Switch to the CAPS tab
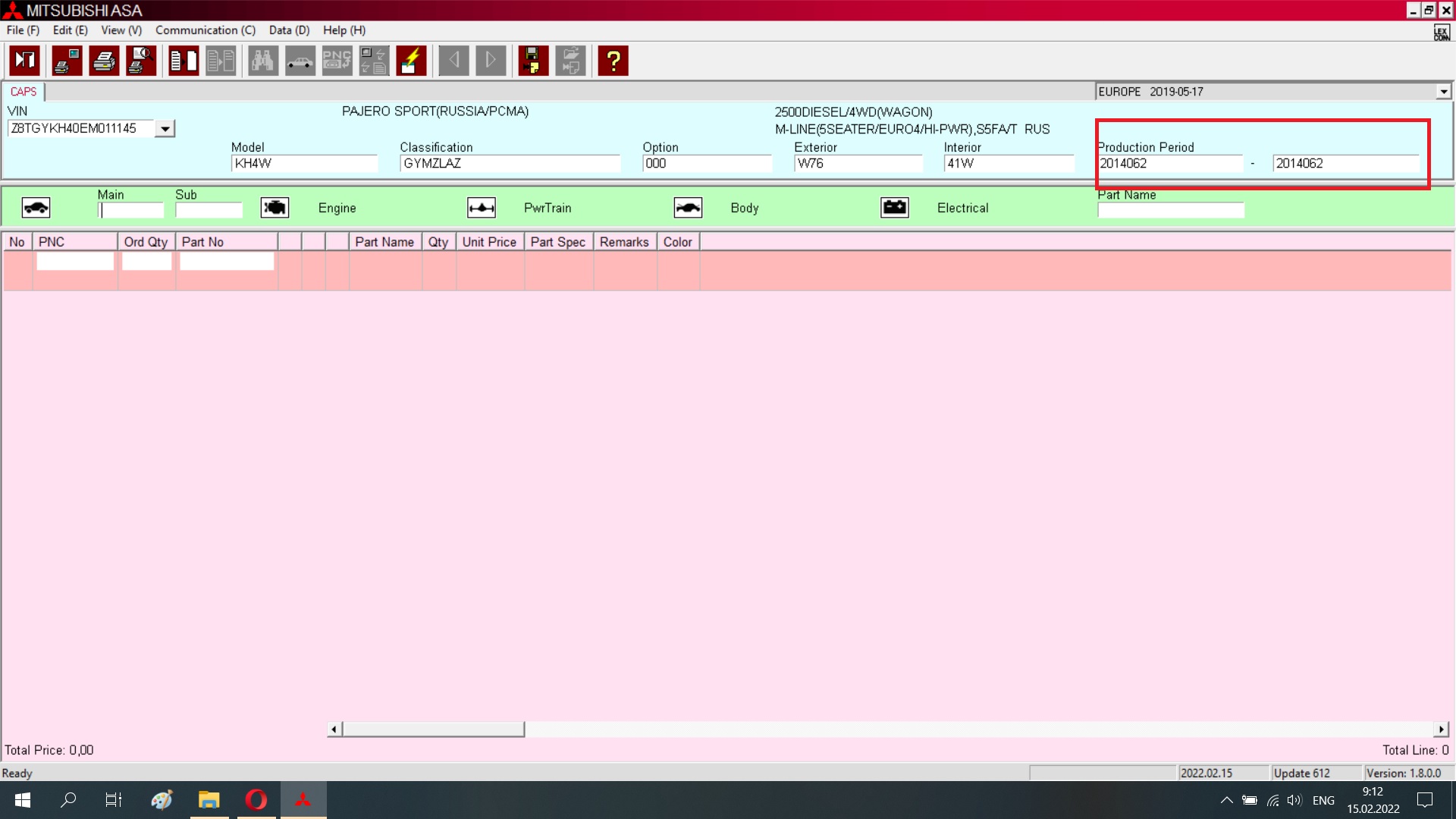 point(24,92)
